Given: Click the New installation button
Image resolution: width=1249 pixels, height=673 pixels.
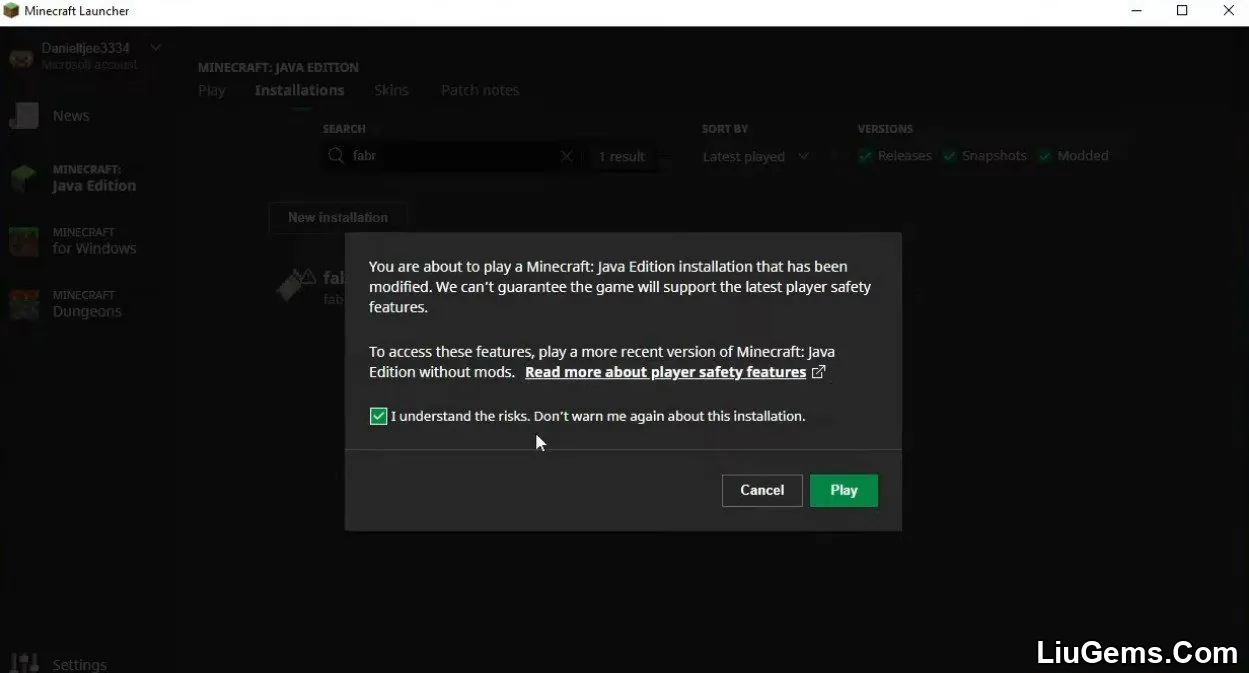Looking at the screenshot, I should (338, 217).
